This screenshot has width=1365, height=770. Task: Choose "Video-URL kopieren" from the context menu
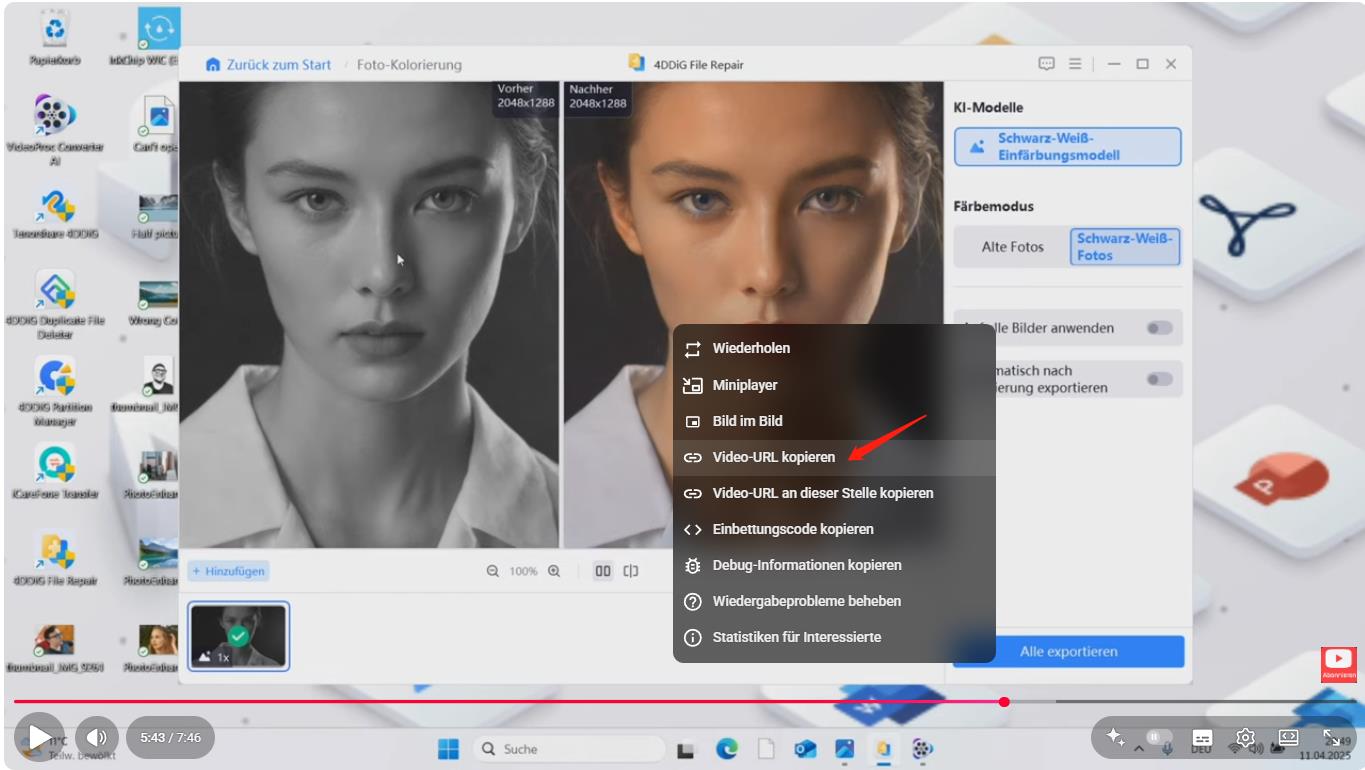[x=773, y=457]
